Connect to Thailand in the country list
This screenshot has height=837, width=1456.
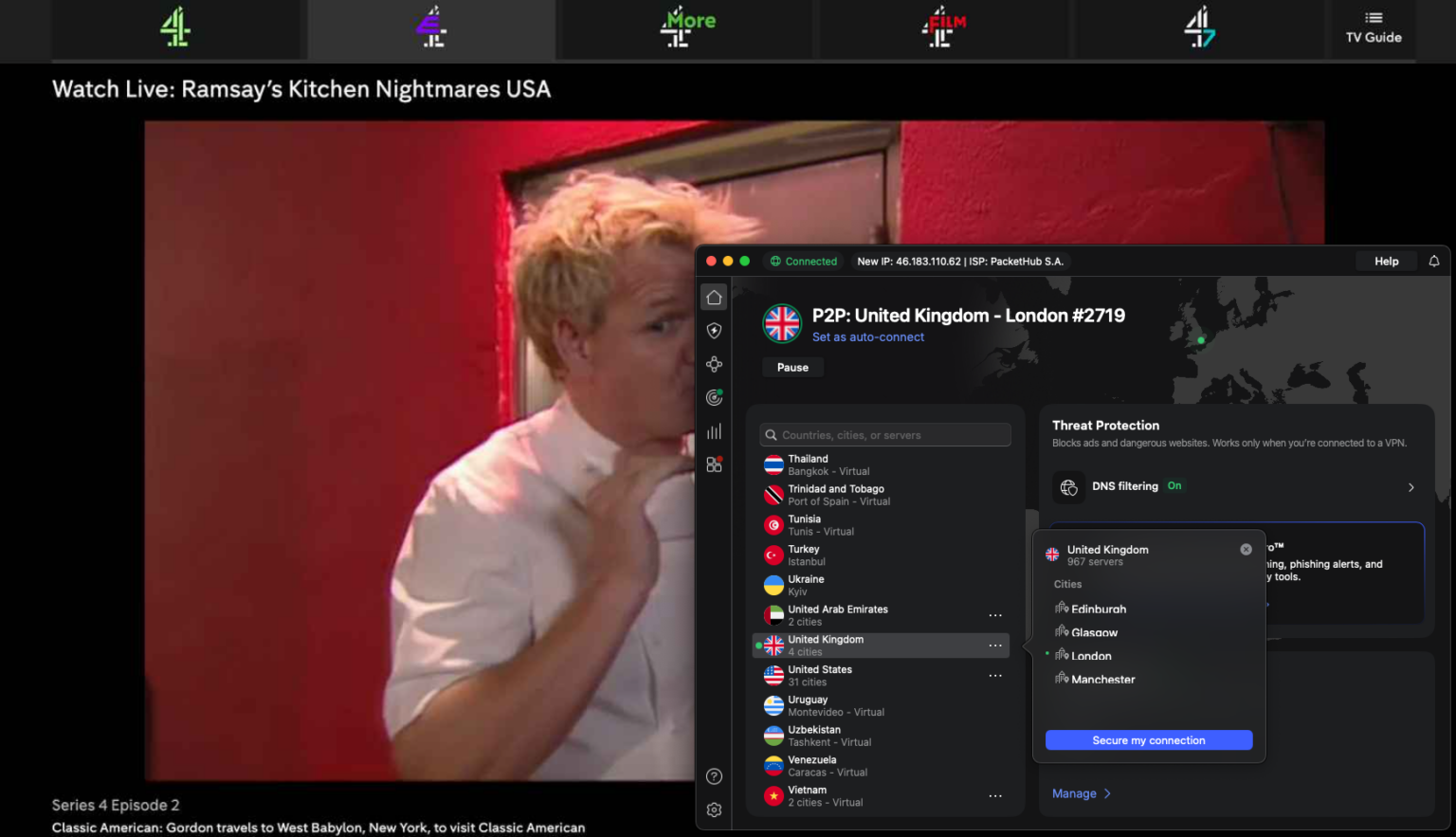(882, 465)
